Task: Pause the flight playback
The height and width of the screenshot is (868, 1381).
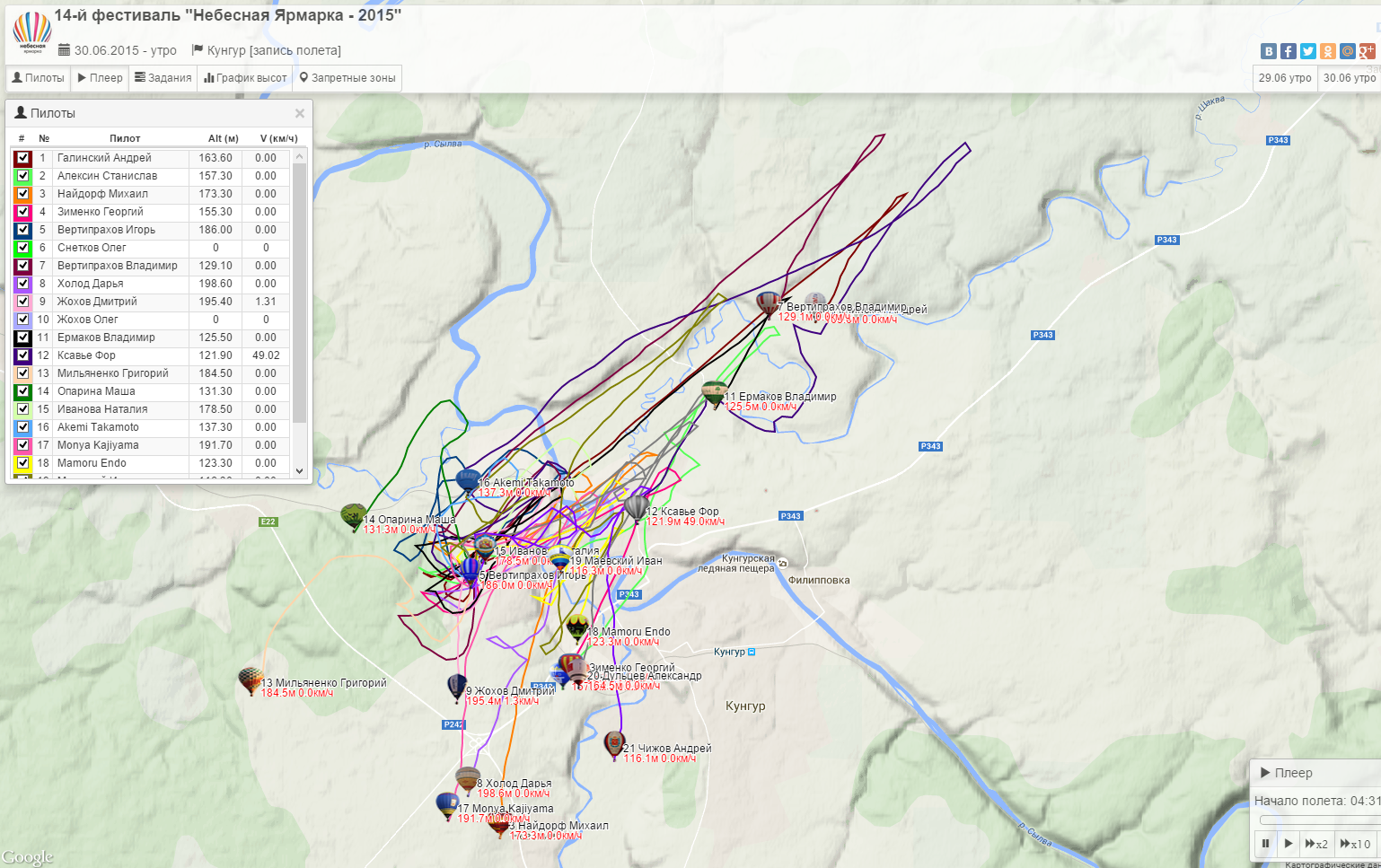Action: tap(1265, 844)
